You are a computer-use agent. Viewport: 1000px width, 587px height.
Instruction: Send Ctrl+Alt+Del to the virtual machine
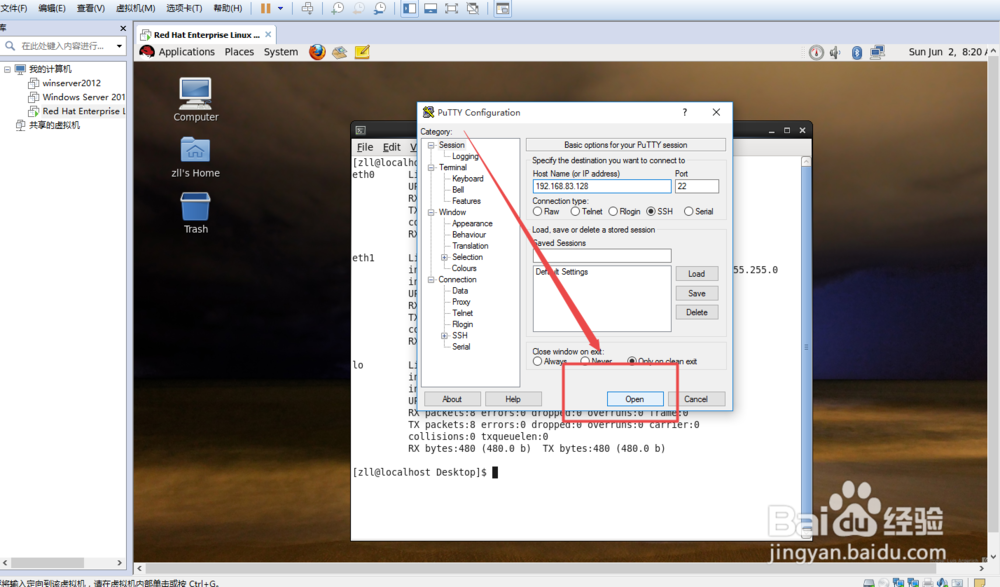click(x=307, y=8)
